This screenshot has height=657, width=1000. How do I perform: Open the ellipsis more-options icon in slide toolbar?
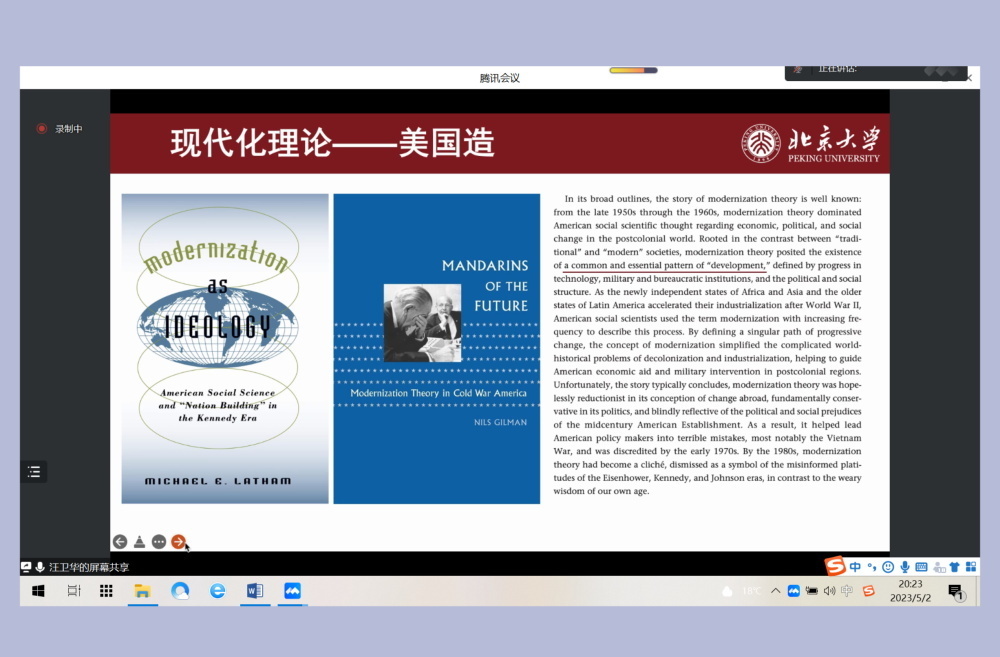pyautogui.click(x=158, y=541)
